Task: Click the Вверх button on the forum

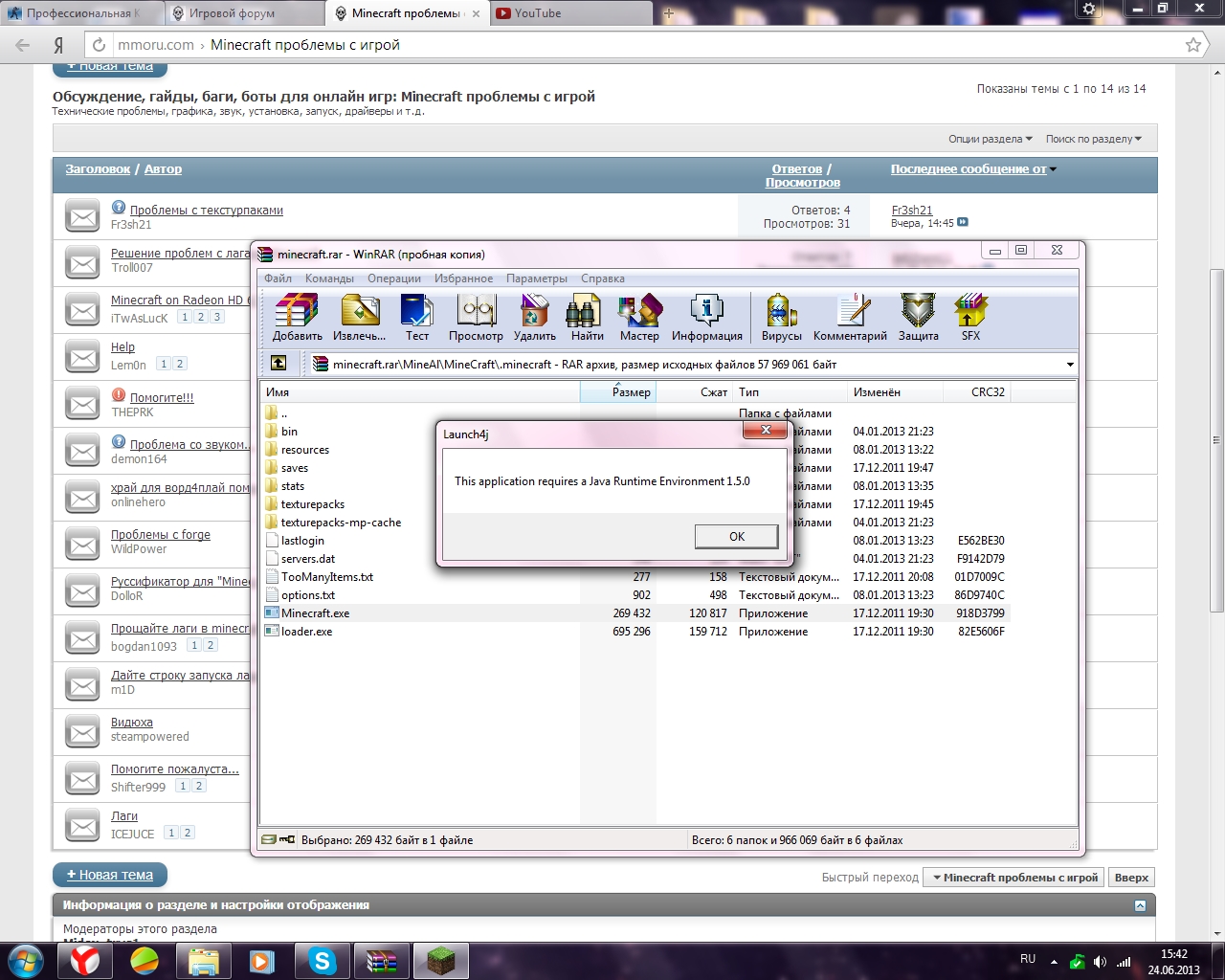Action: click(x=1131, y=878)
